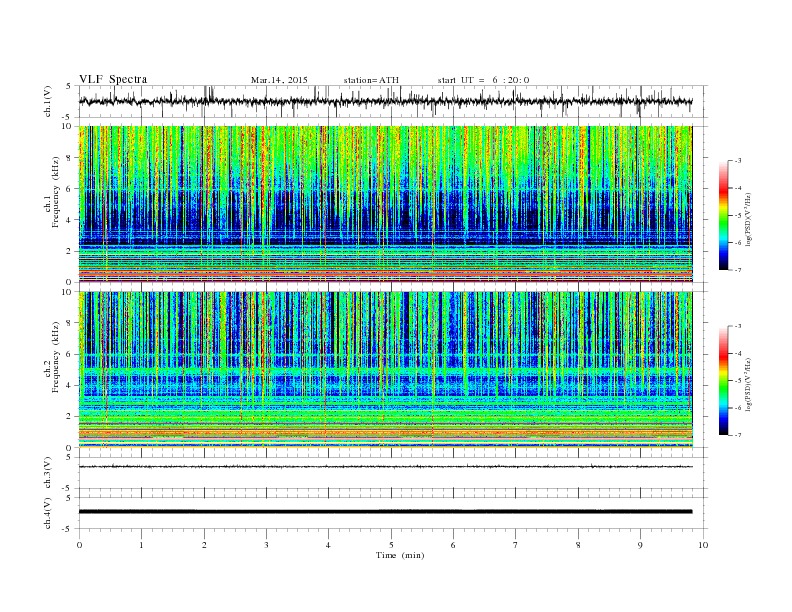This screenshot has height=612, width=792.
Task: Select the "Time (min)" axis title
Action: click(x=400, y=555)
